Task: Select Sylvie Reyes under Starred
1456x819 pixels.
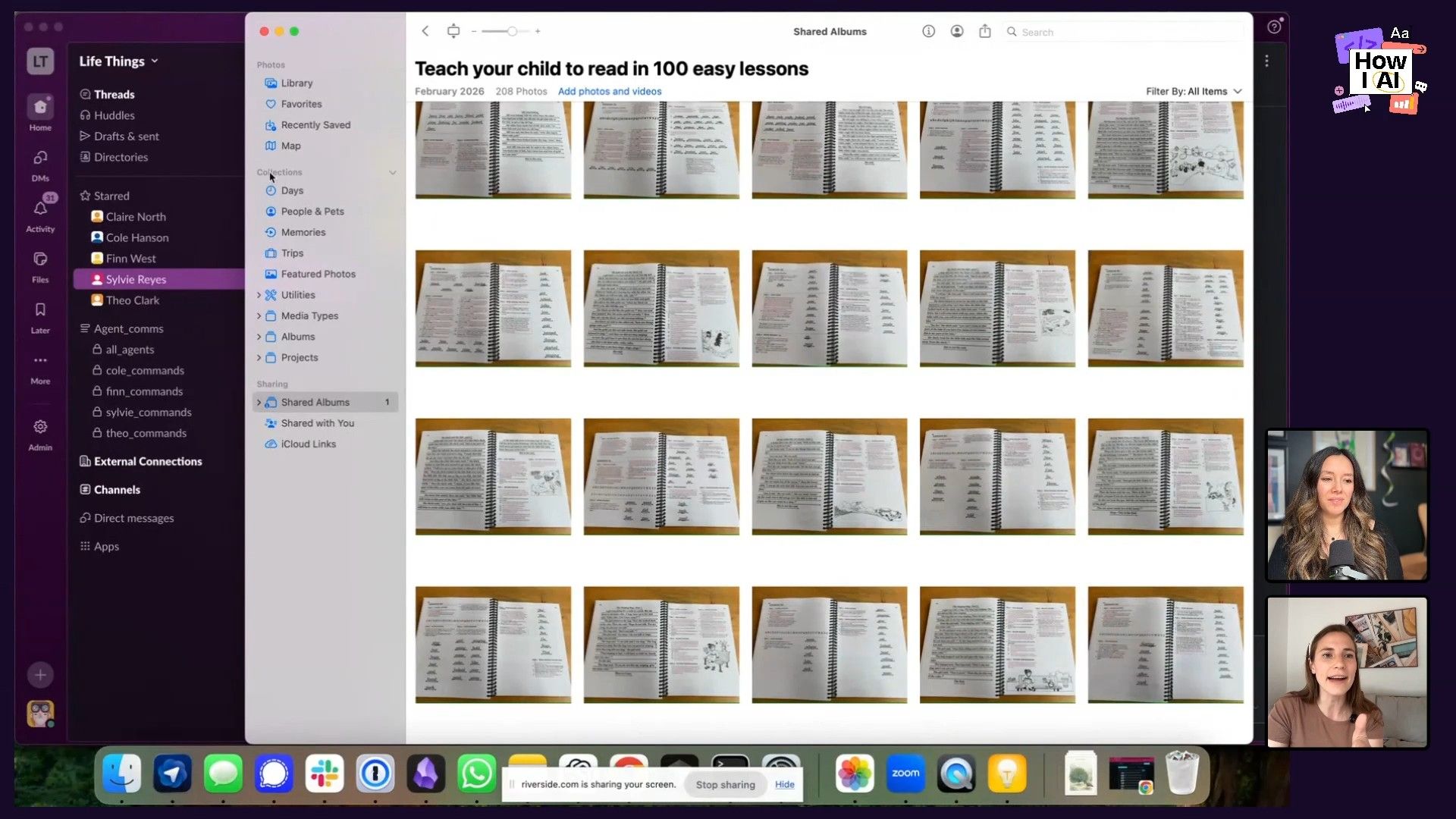Action: (x=136, y=279)
